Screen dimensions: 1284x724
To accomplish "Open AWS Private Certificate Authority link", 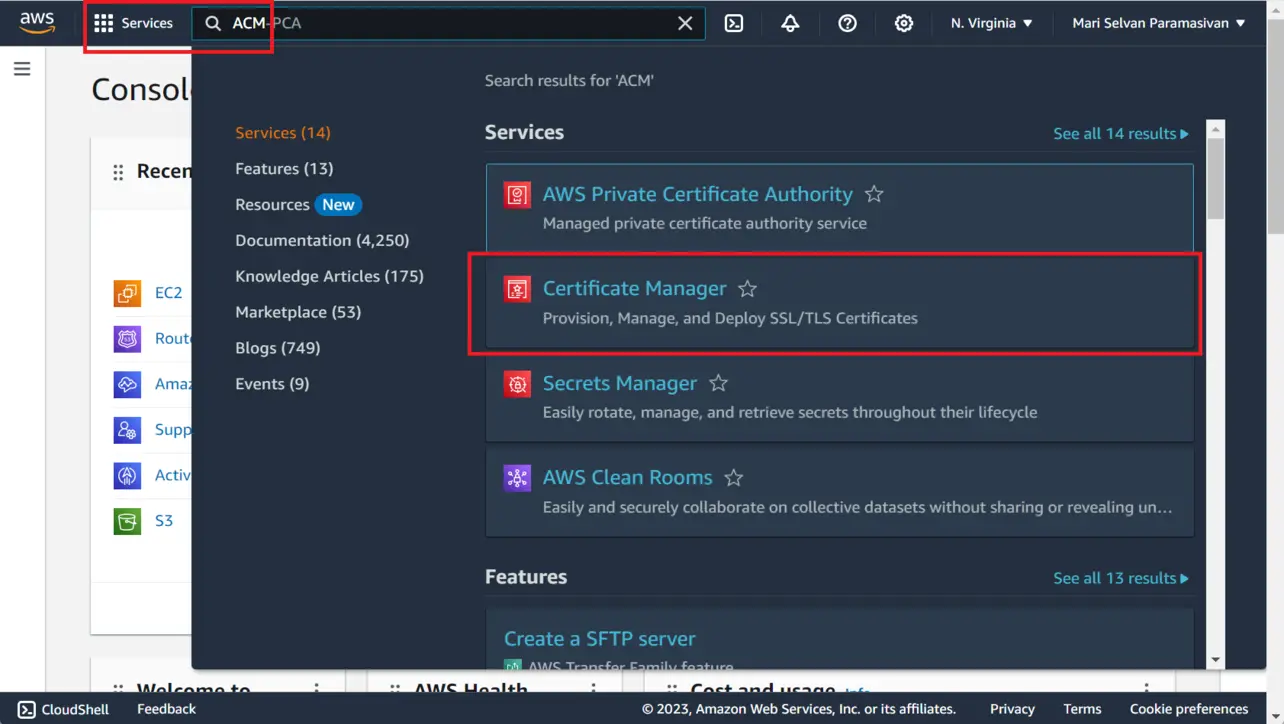I will click(697, 195).
